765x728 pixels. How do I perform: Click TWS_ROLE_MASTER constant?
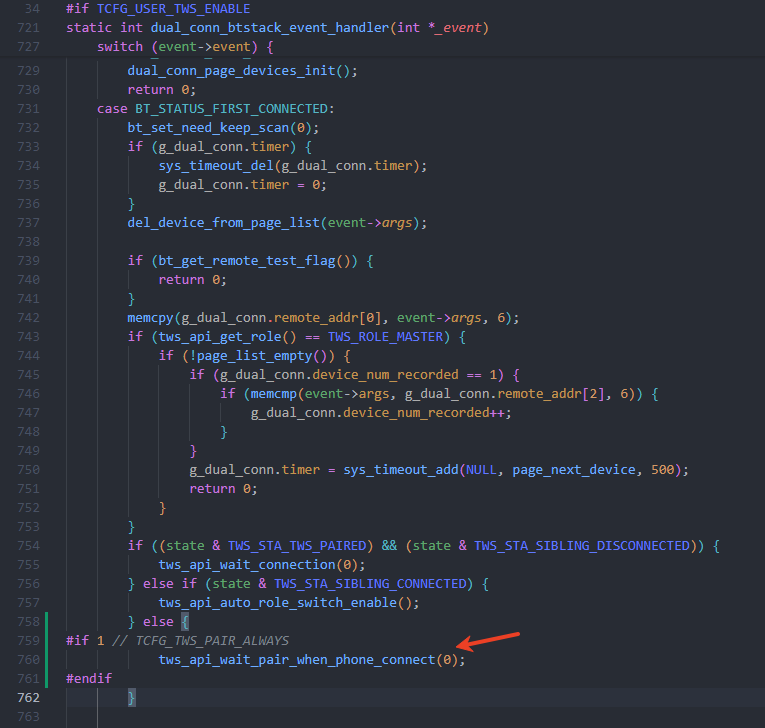coord(385,337)
